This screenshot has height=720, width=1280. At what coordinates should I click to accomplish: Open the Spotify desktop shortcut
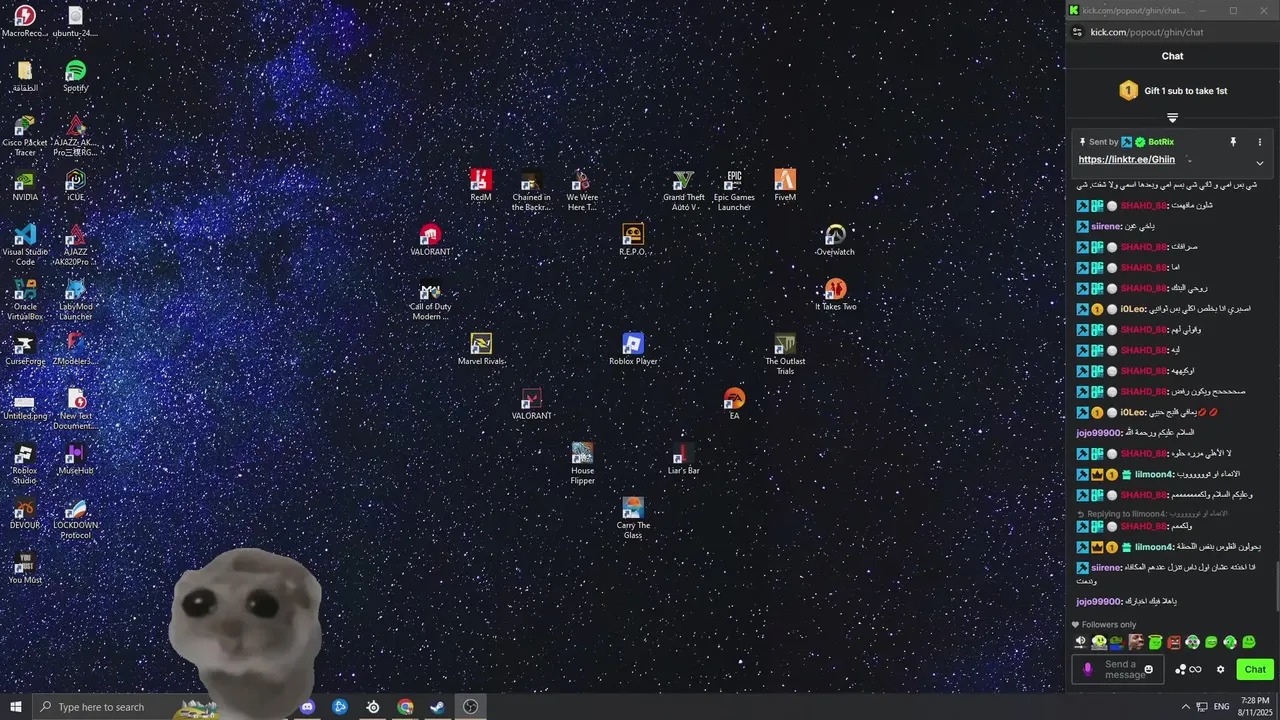tap(76, 76)
